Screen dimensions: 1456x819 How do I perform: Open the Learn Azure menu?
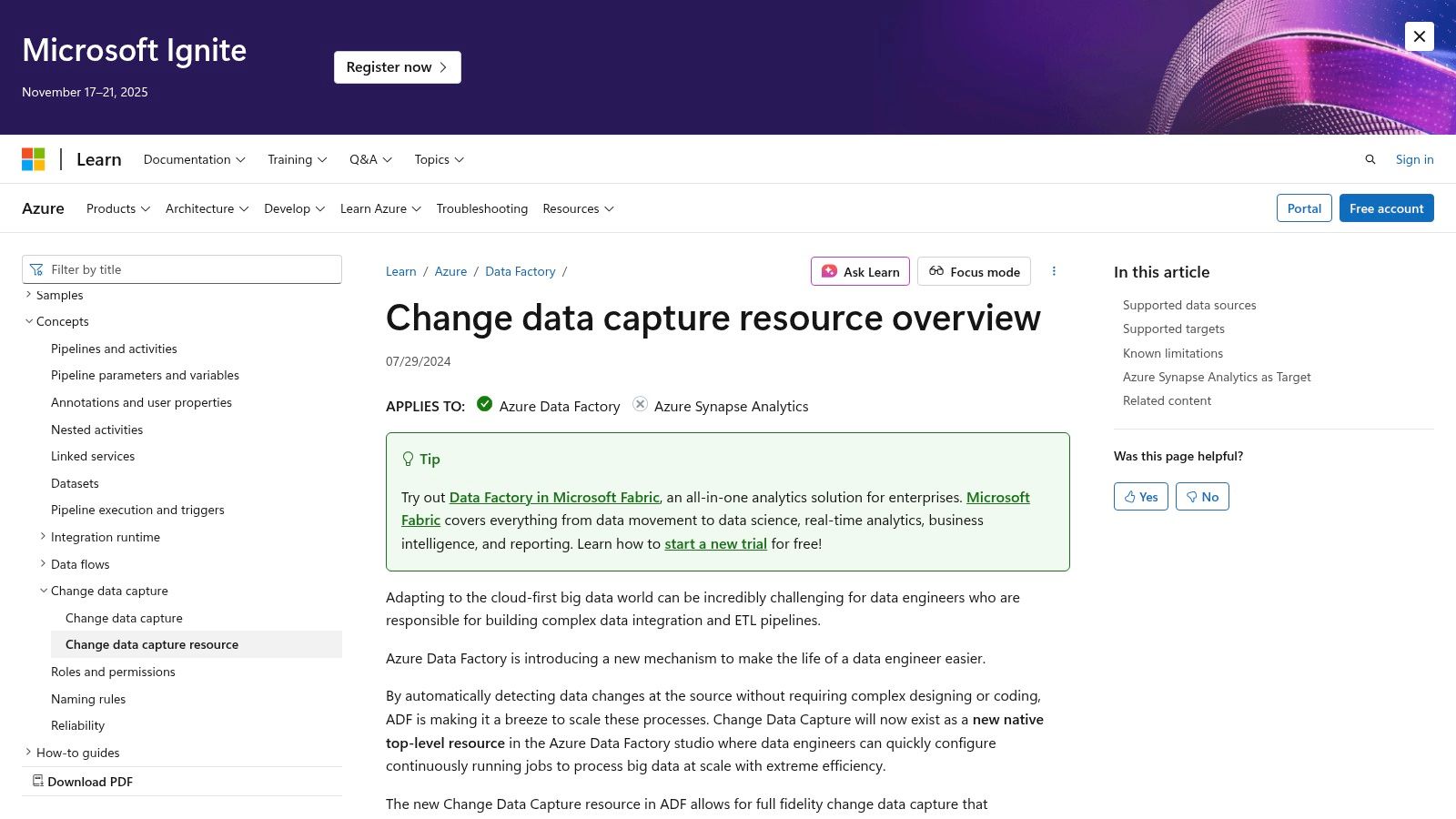379,208
